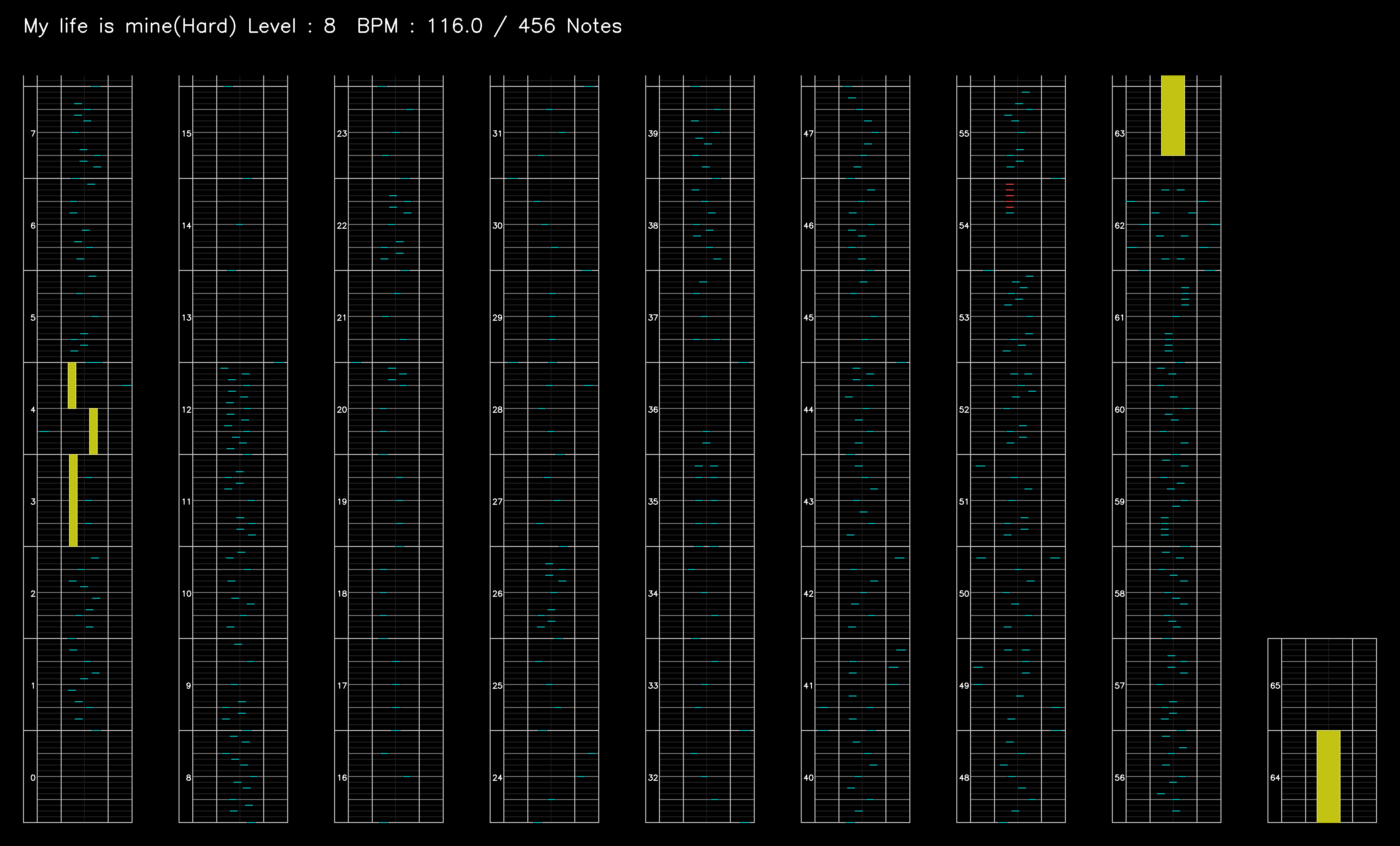This screenshot has height=846, width=1400.
Task: Click measure number 39 label
Action: tap(654, 134)
